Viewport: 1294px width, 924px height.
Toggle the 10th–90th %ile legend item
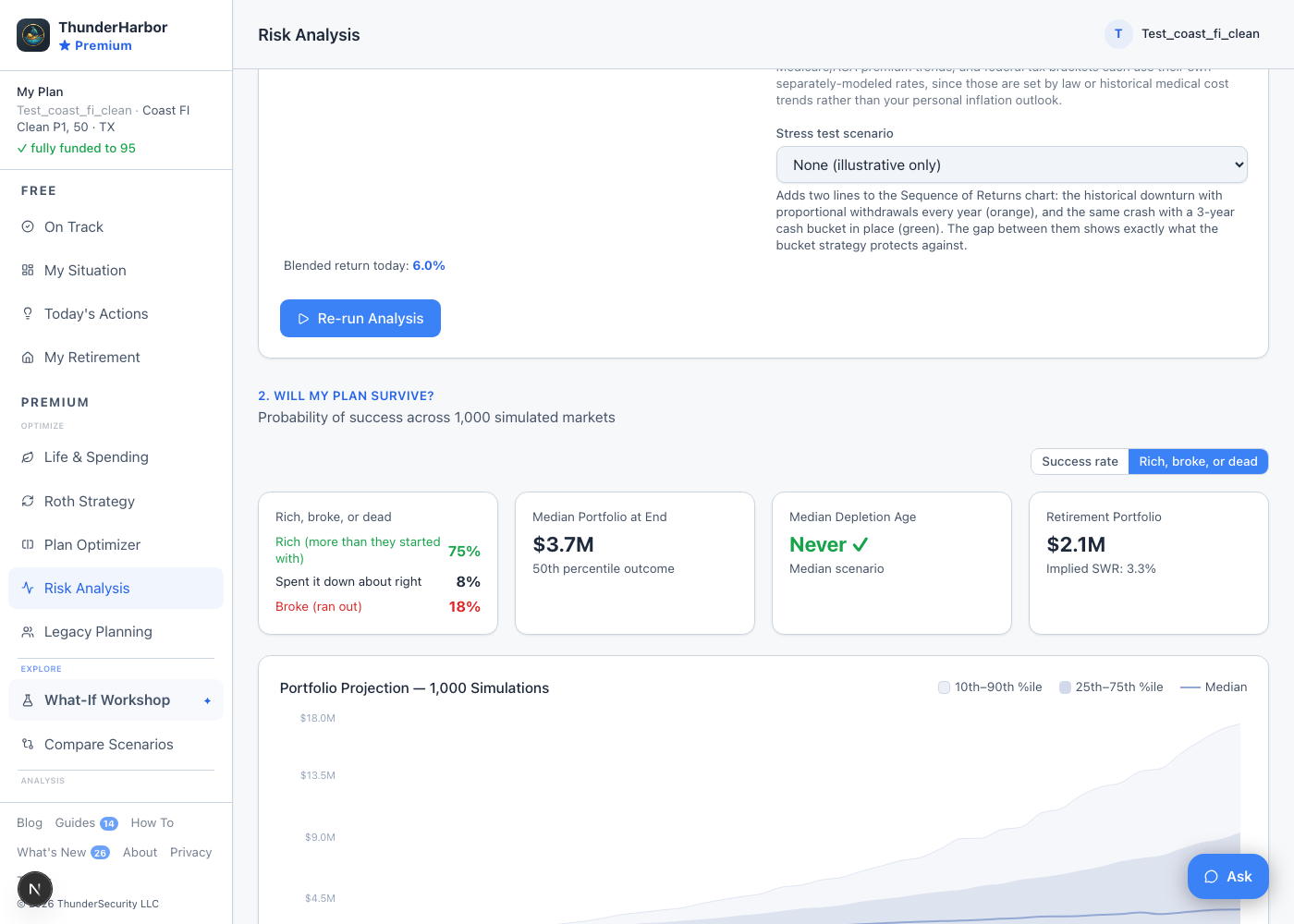990,687
